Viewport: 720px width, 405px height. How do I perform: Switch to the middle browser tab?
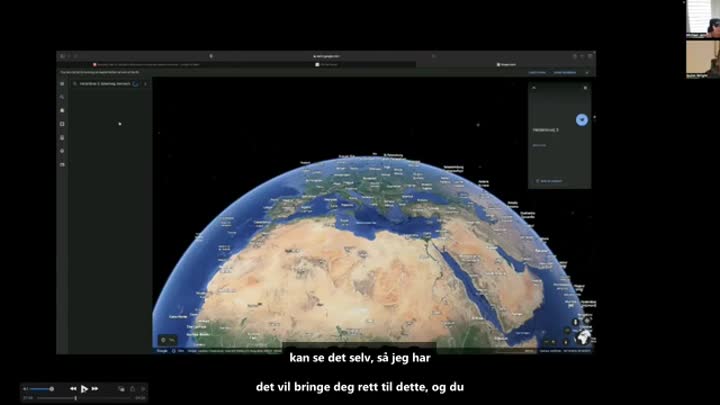tap(326, 65)
